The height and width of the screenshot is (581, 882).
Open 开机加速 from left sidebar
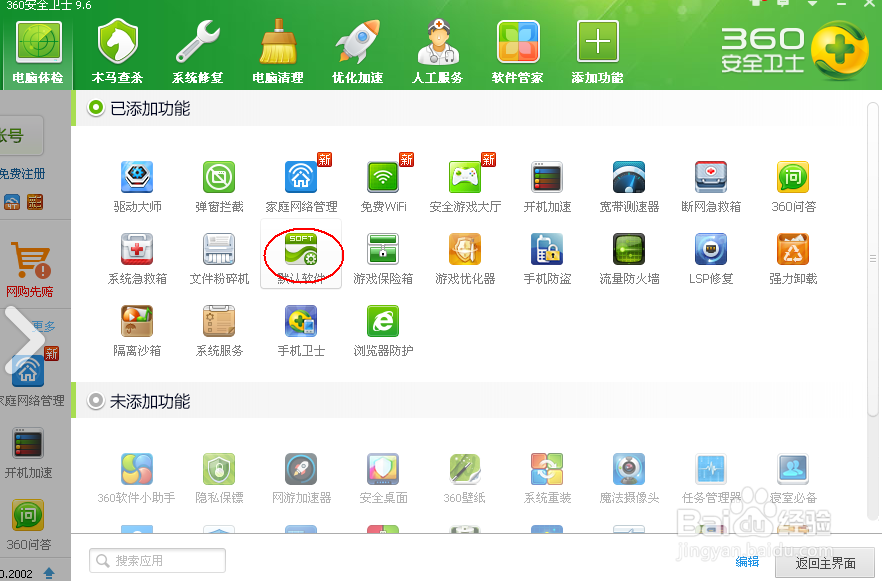pos(28,453)
